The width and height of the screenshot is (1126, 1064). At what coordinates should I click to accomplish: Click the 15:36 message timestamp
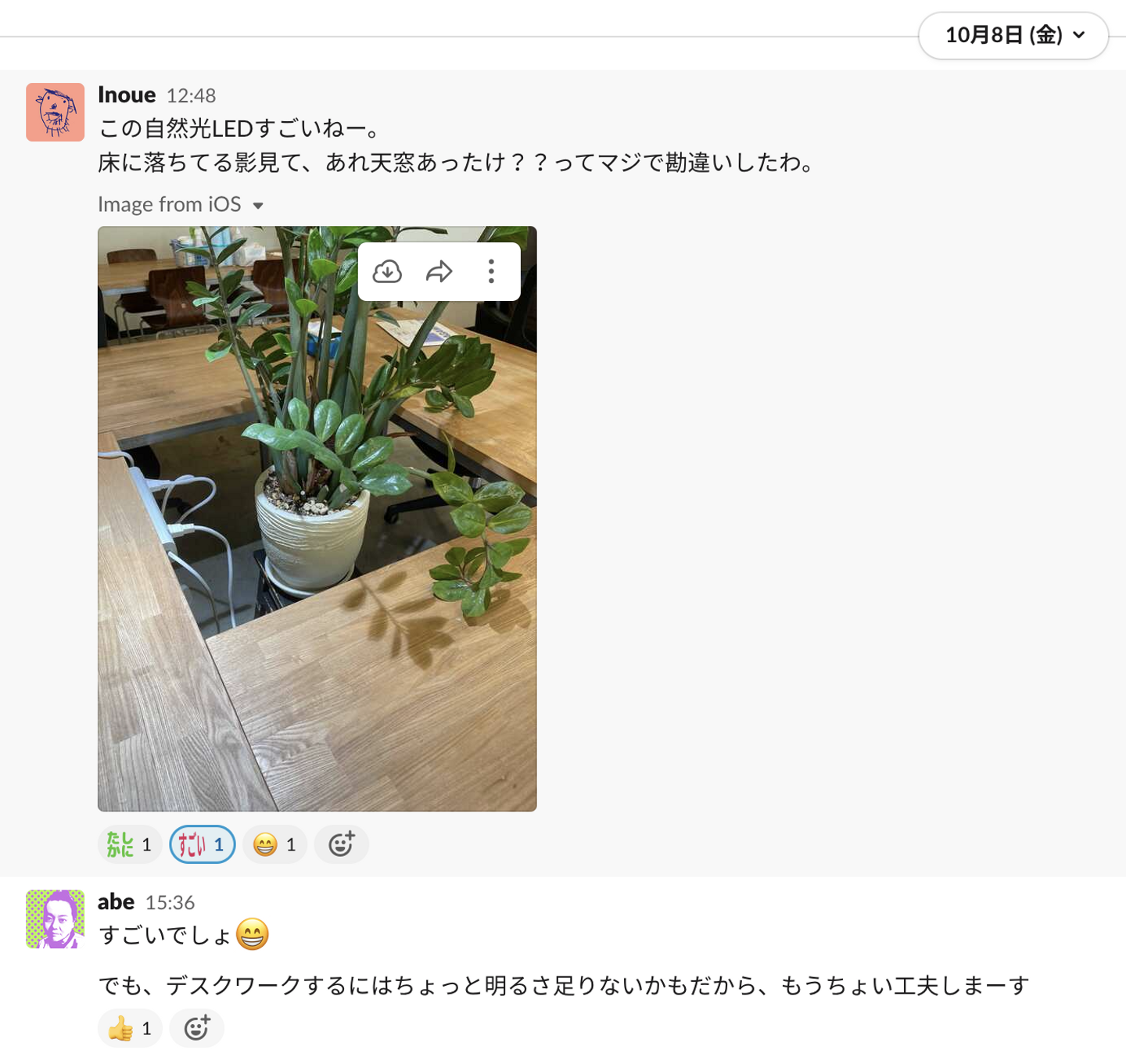pyautogui.click(x=170, y=902)
